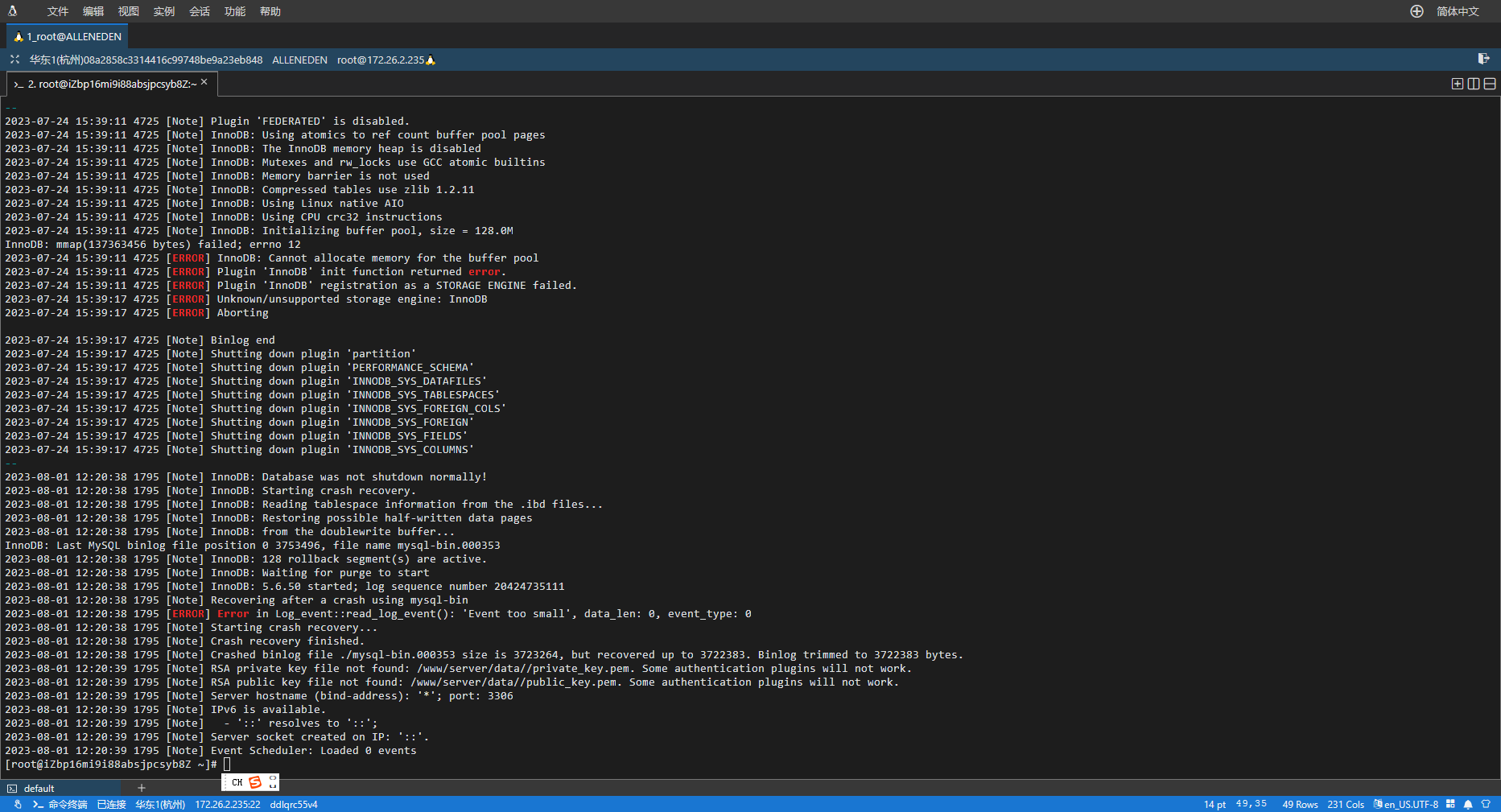
Task: Click the 'Event Scheduler: Loaded 0 events' line
Action: coord(211,751)
